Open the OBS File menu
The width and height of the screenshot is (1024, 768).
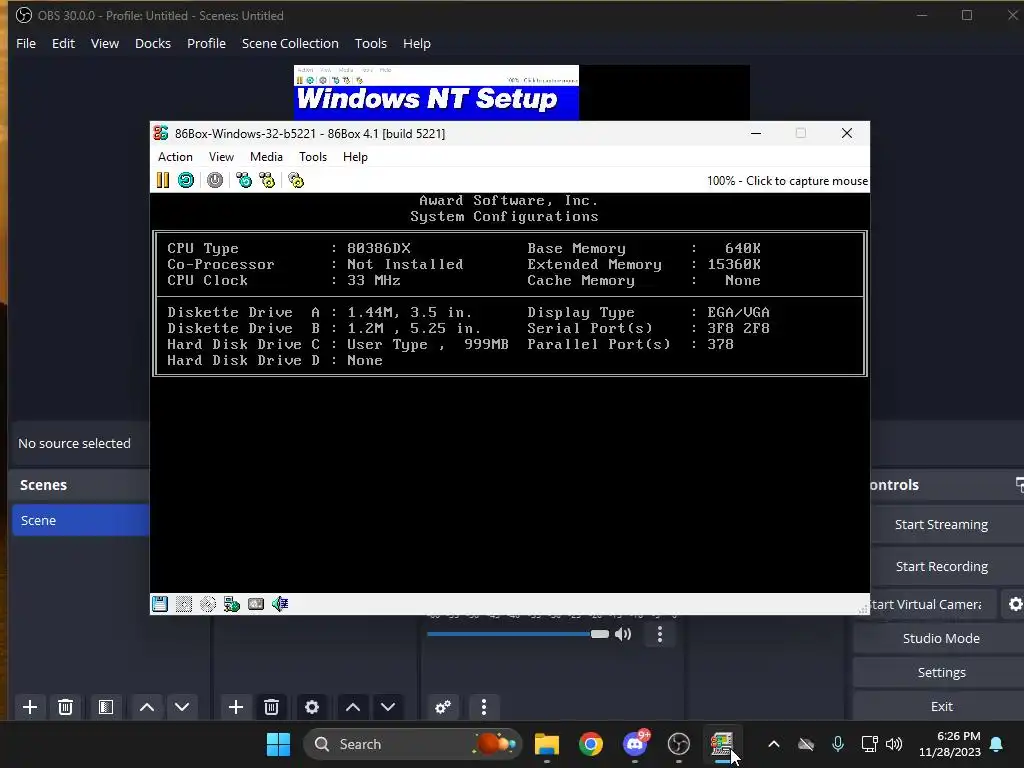26,43
